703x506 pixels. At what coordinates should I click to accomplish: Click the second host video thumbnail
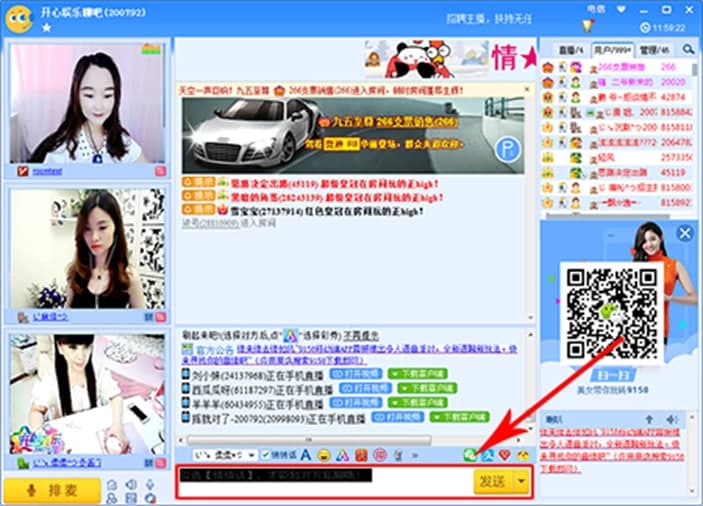[x=87, y=249]
